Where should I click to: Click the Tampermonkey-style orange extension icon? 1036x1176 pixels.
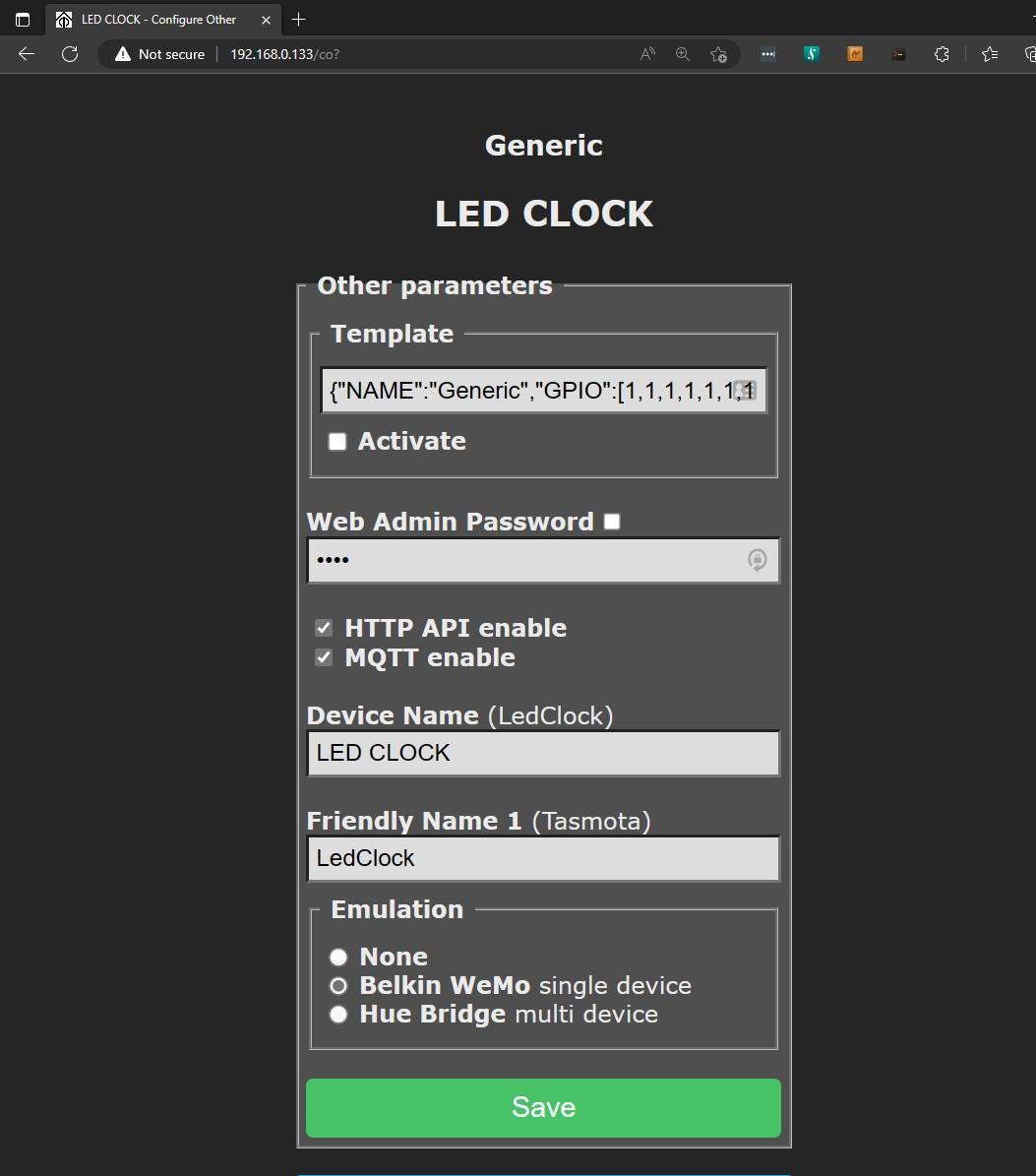point(854,54)
